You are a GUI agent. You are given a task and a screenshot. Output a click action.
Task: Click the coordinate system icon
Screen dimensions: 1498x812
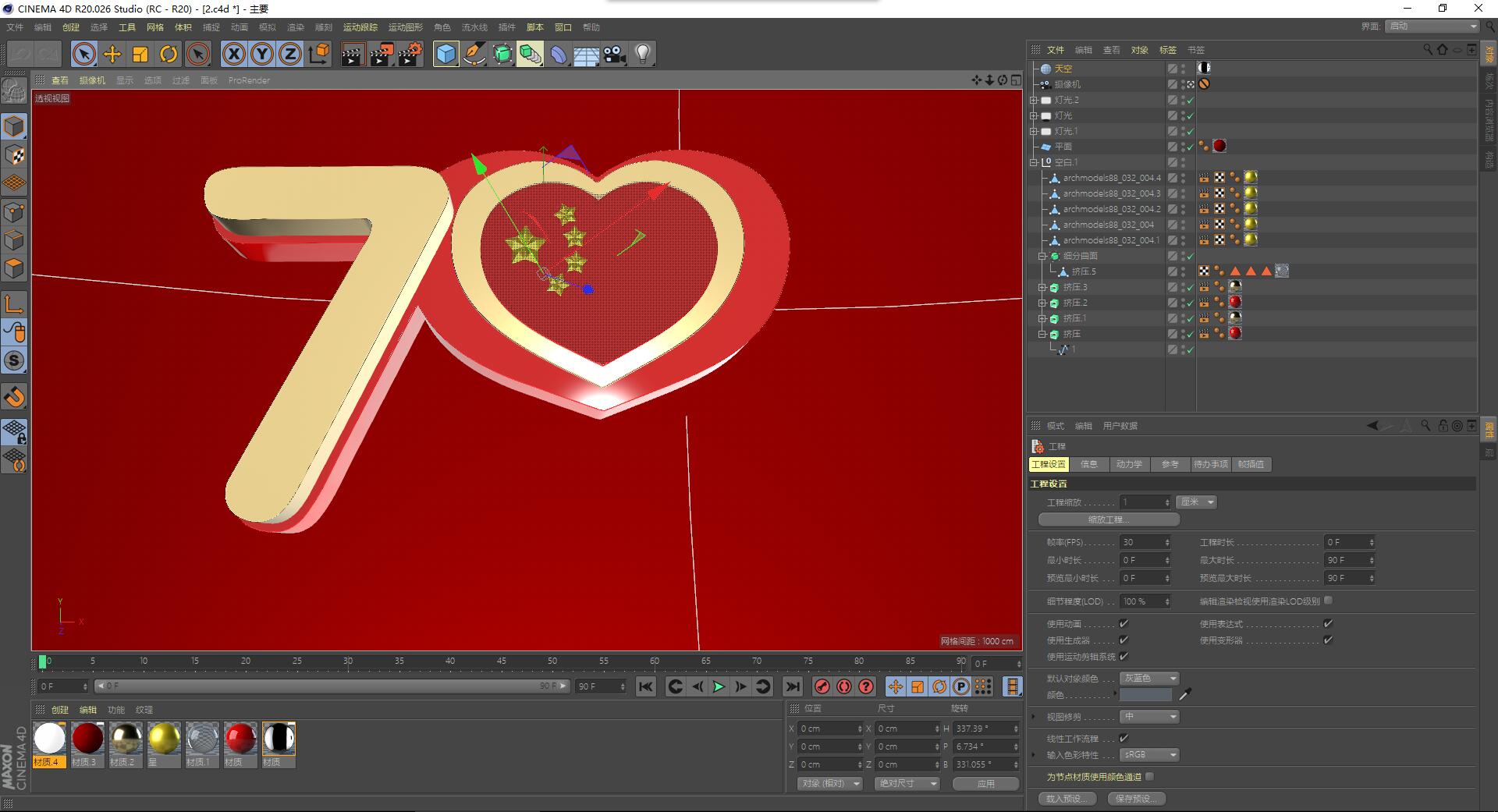click(319, 54)
